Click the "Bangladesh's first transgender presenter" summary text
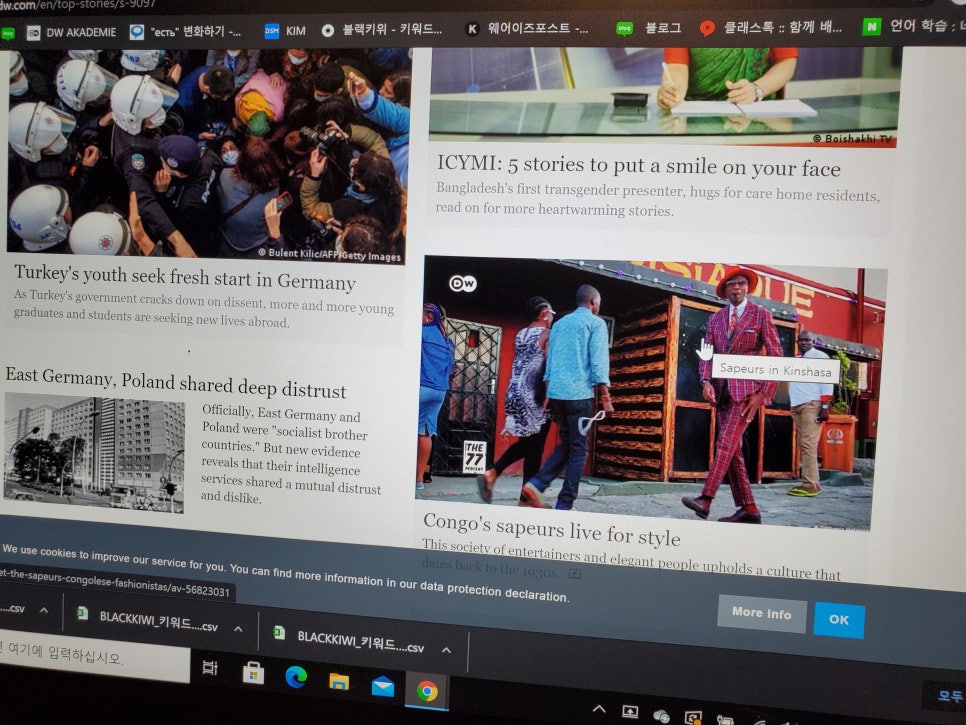 coord(658,200)
